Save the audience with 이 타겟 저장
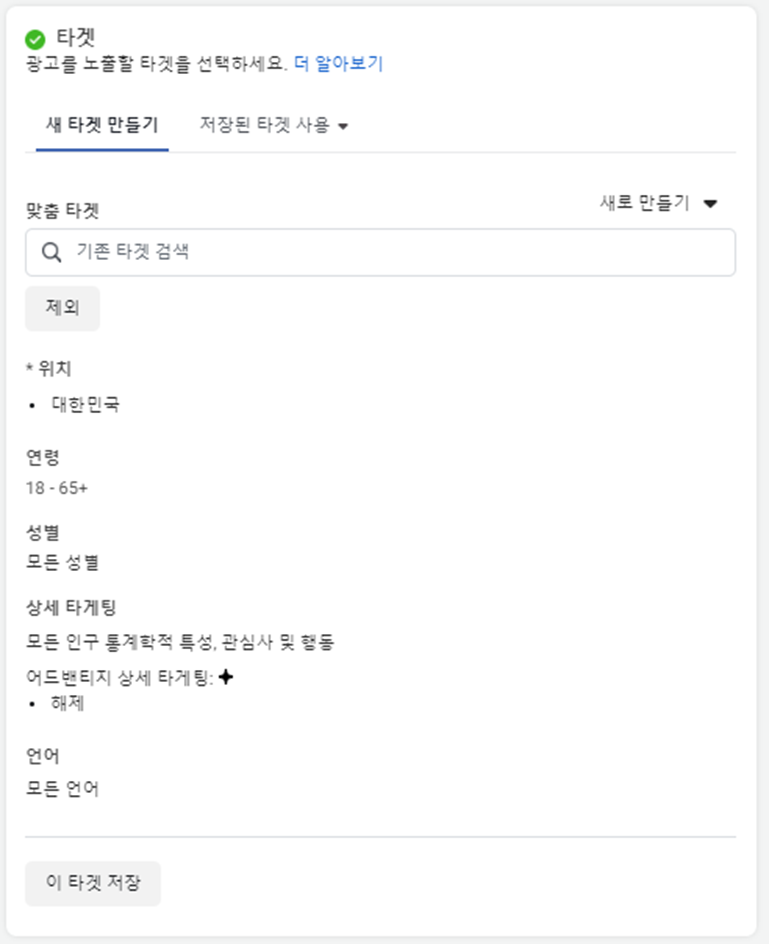This screenshot has height=944, width=769. tap(93, 883)
